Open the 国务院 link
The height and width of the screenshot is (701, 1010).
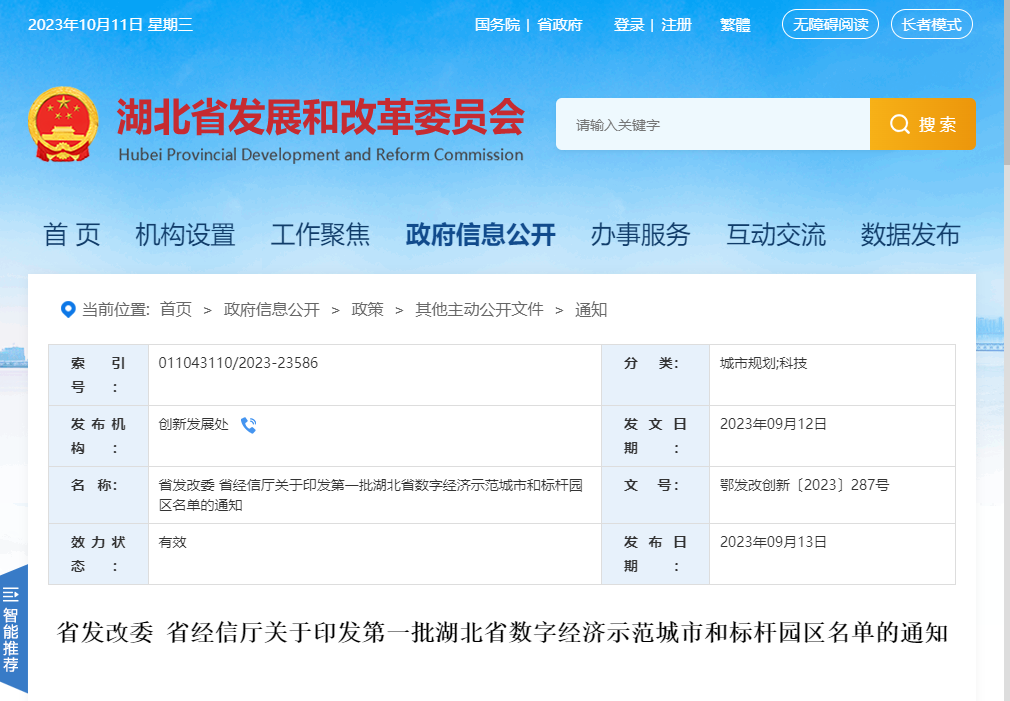point(497,24)
